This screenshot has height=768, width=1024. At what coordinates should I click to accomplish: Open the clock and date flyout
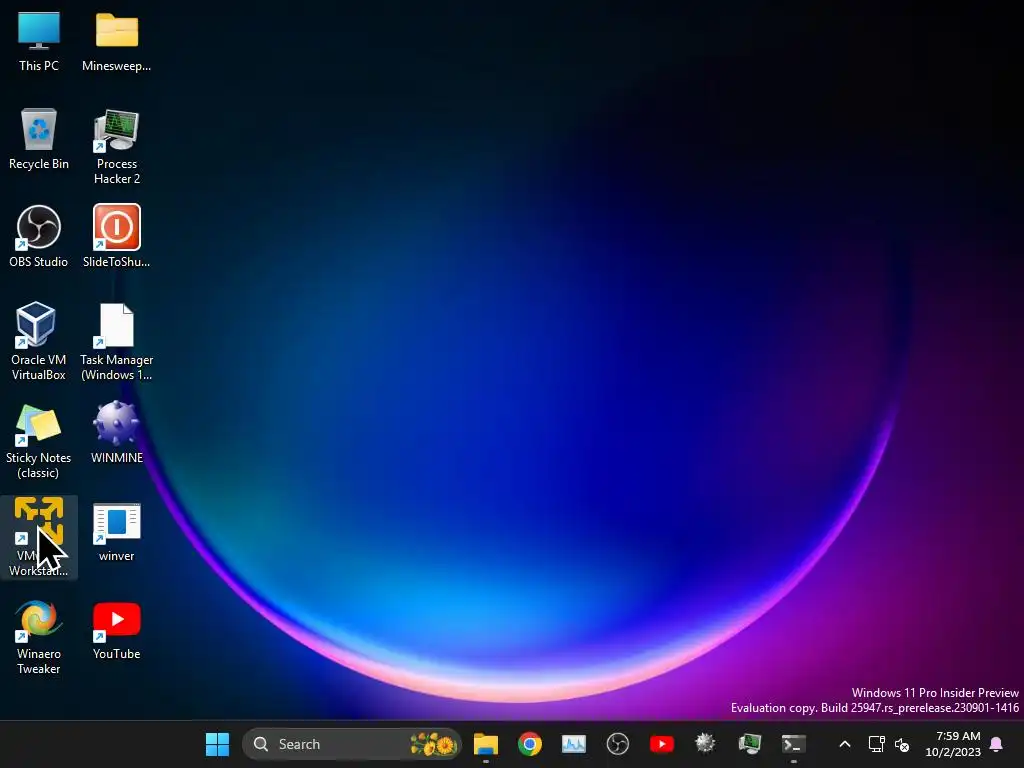click(953, 744)
